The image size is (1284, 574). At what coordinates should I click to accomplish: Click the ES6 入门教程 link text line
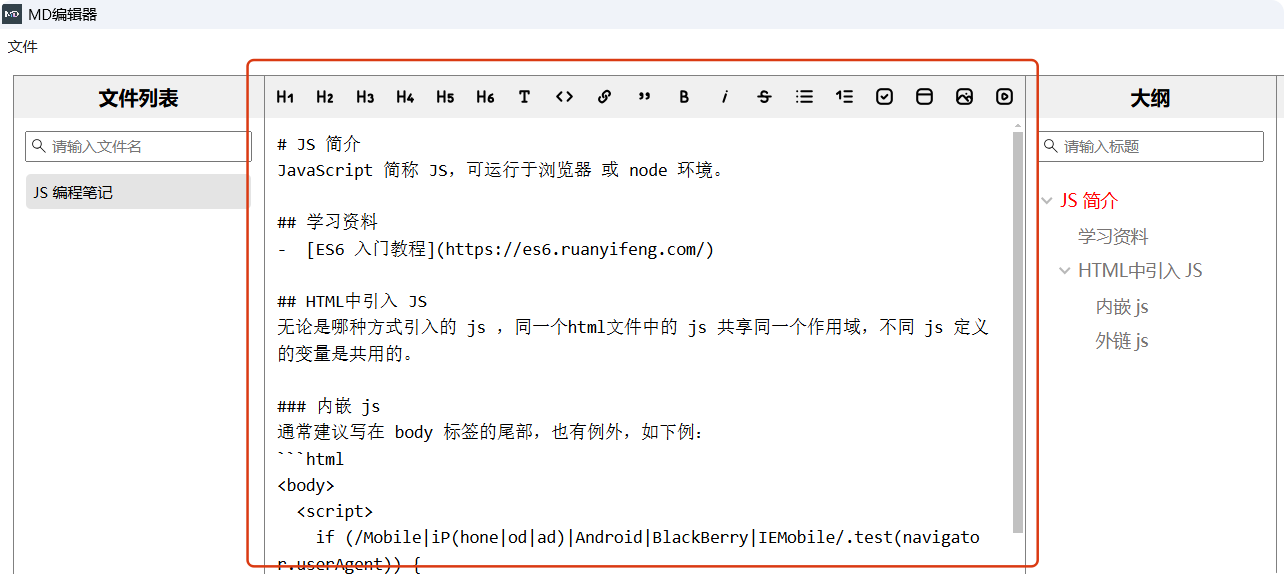(x=496, y=249)
